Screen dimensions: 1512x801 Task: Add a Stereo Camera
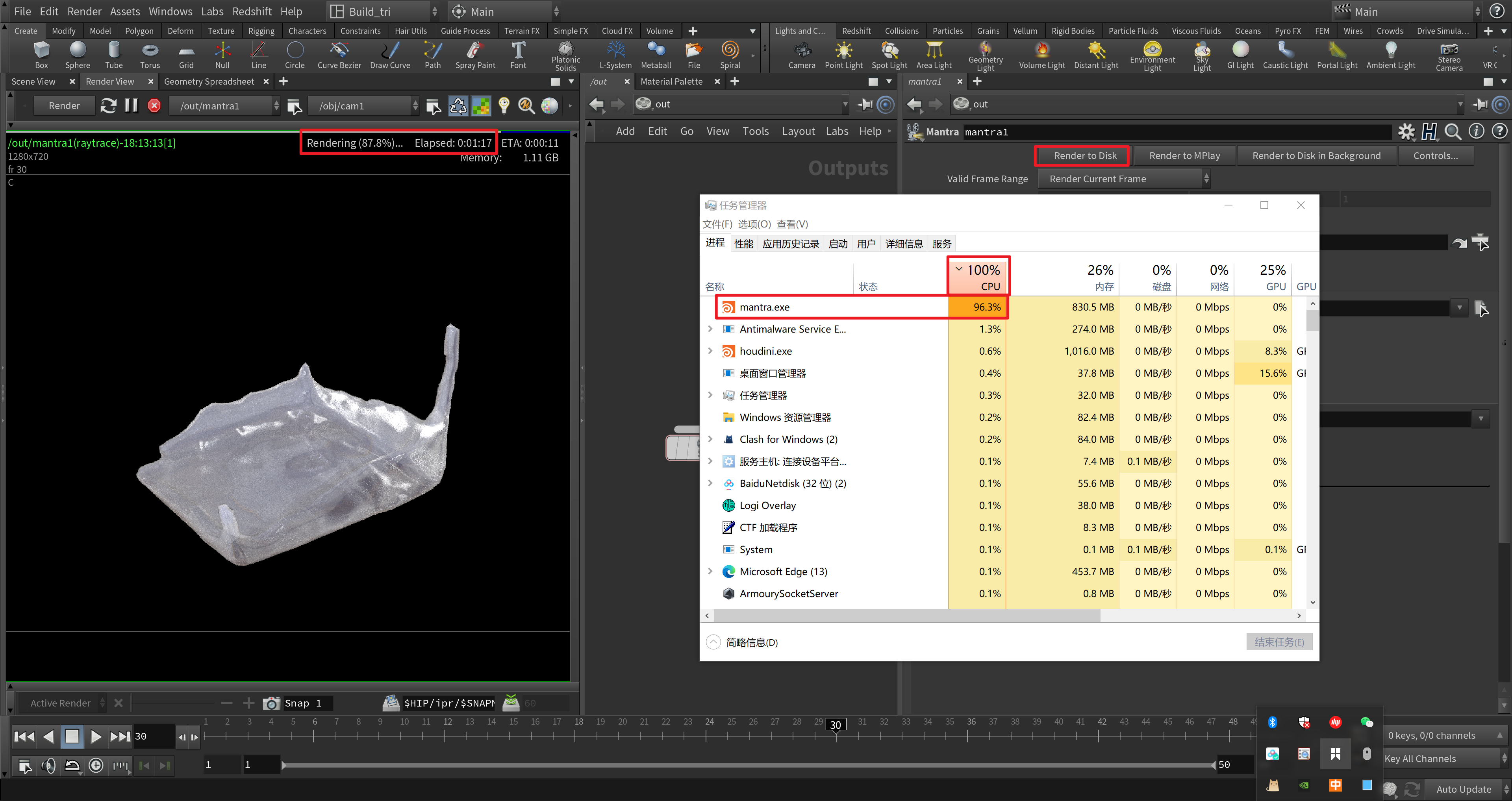(1449, 56)
